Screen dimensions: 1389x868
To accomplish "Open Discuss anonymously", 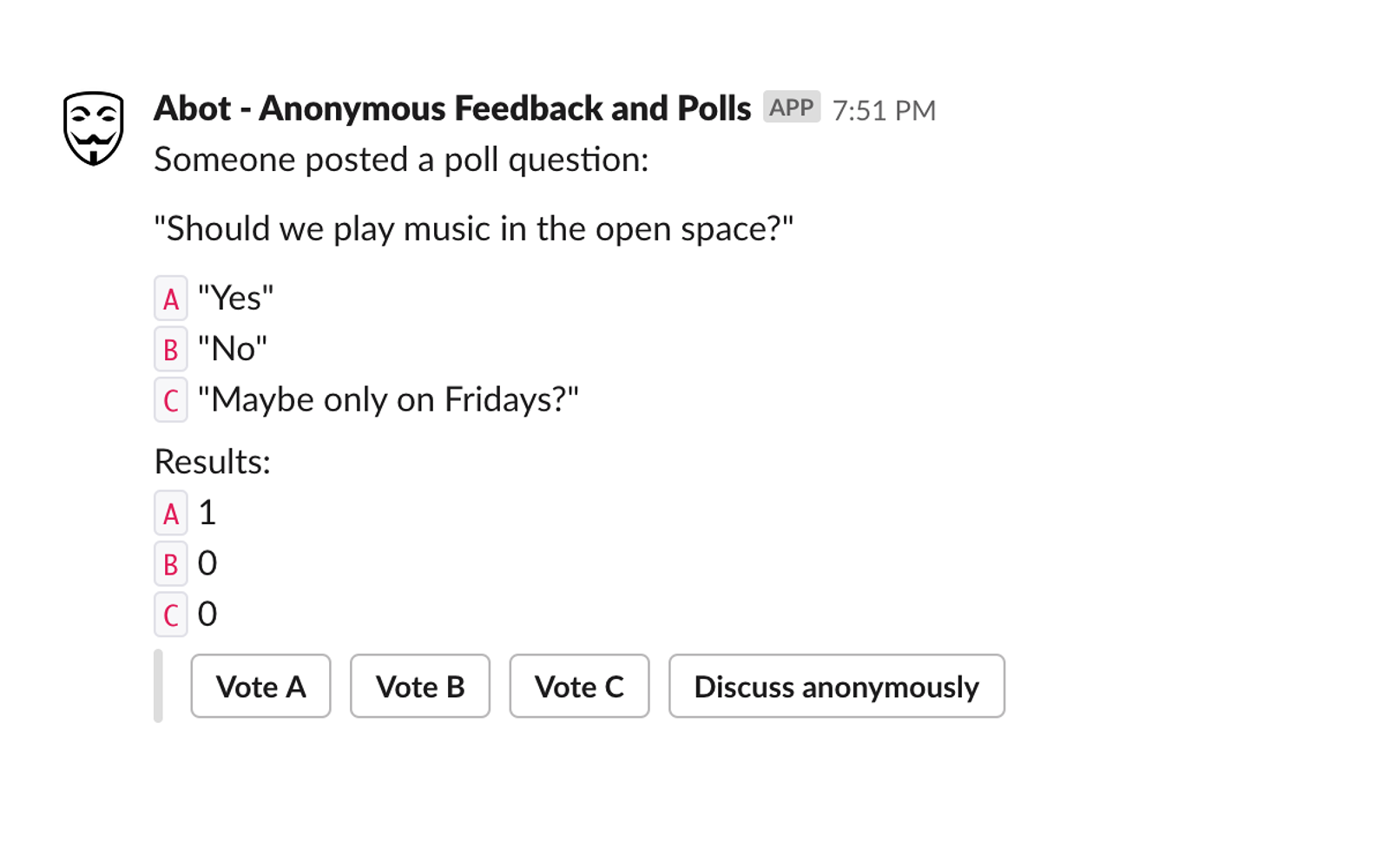I will click(837, 686).
